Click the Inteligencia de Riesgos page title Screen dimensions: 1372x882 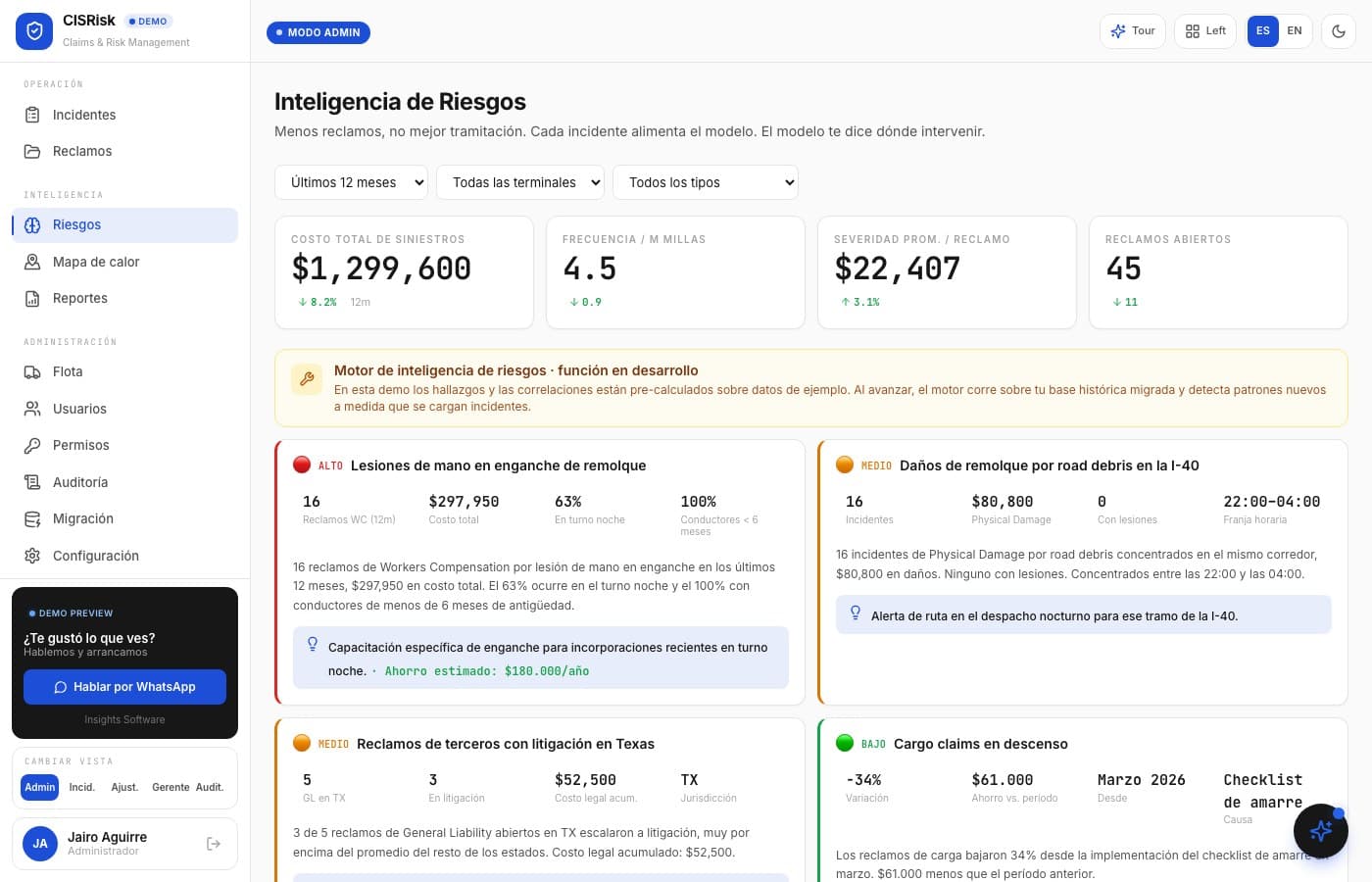(400, 102)
